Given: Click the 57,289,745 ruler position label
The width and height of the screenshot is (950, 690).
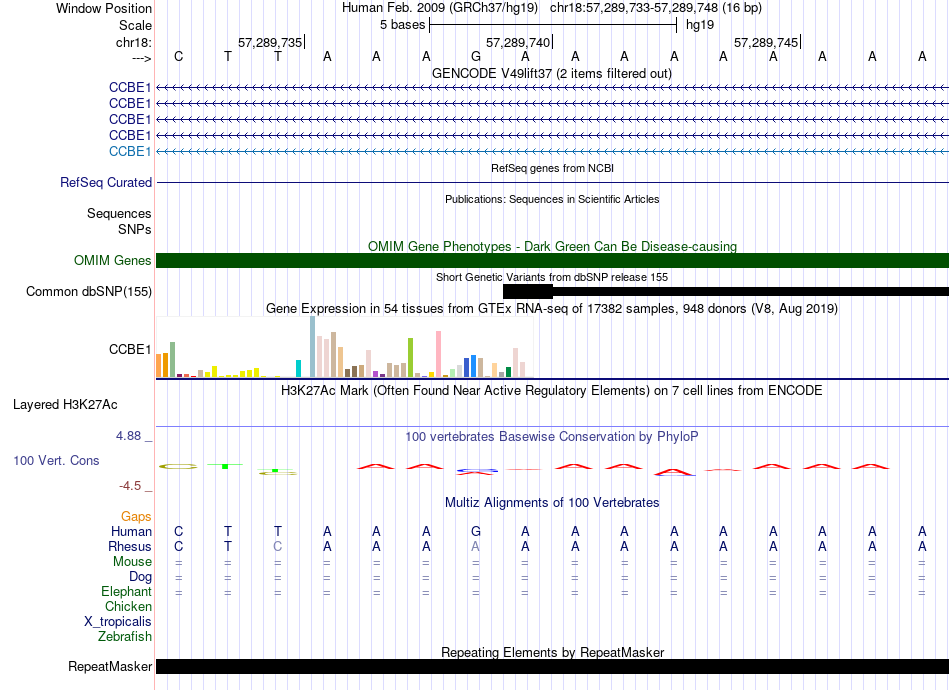Looking at the screenshot, I should click(x=766, y=42).
